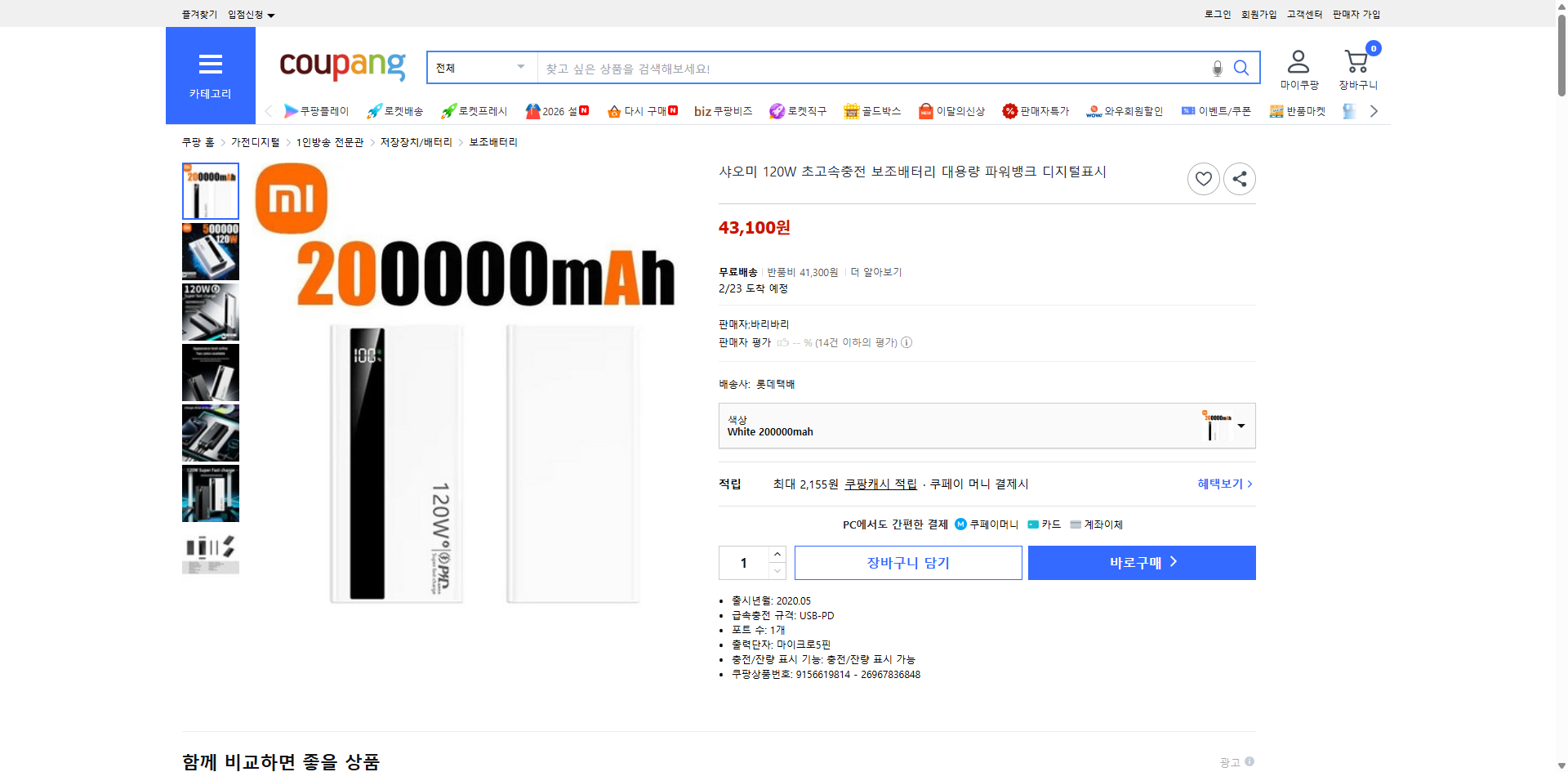Toggle the wishlist heart icon
This screenshot has height=772, width=1568.
[x=1203, y=178]
